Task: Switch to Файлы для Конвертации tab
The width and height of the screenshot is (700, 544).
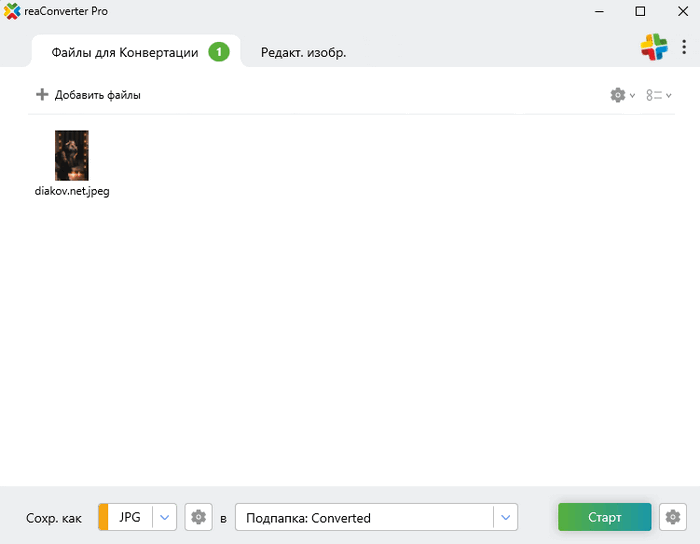Action: tap(136, 52)
